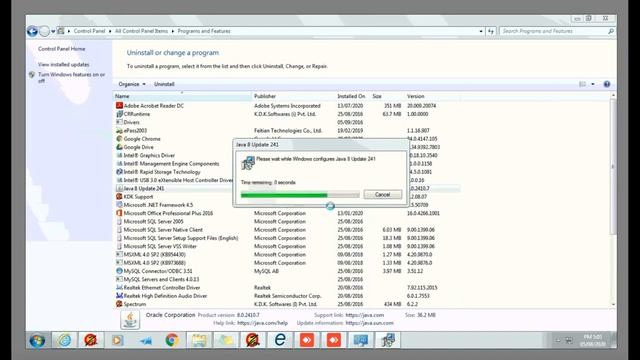Click the Google Drive list icon
Viewport: 640px width, 360px height.
(x=119, y=147)
